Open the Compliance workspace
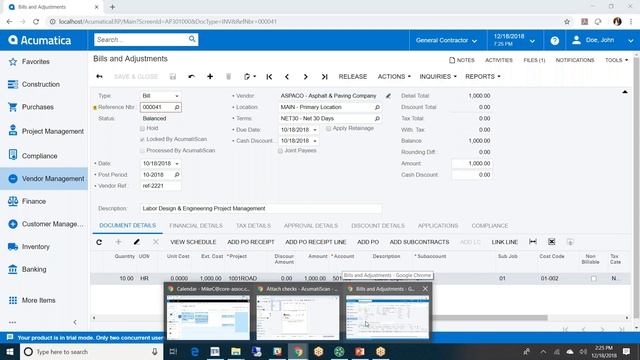640x360 pixels. [39, 156]
